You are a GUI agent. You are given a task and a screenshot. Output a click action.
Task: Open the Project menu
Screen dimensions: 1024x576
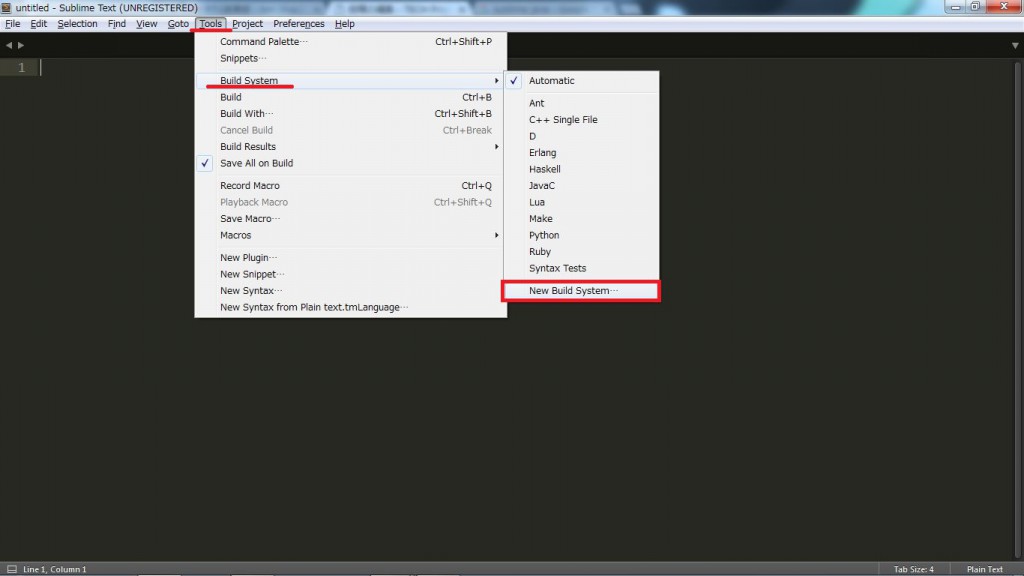click(x=247, y=23)
